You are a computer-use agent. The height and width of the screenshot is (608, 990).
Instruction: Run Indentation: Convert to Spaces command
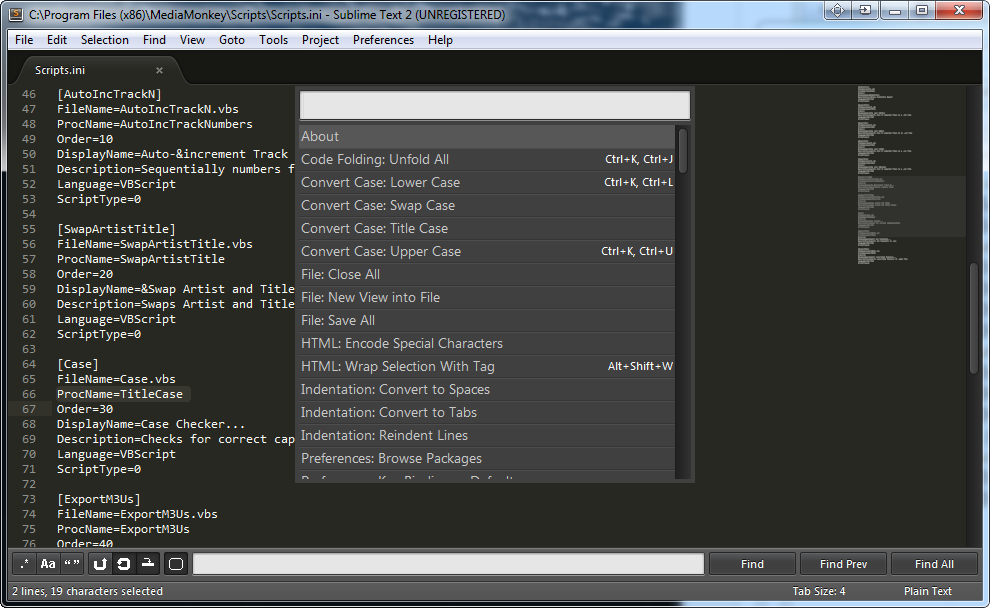487,390
